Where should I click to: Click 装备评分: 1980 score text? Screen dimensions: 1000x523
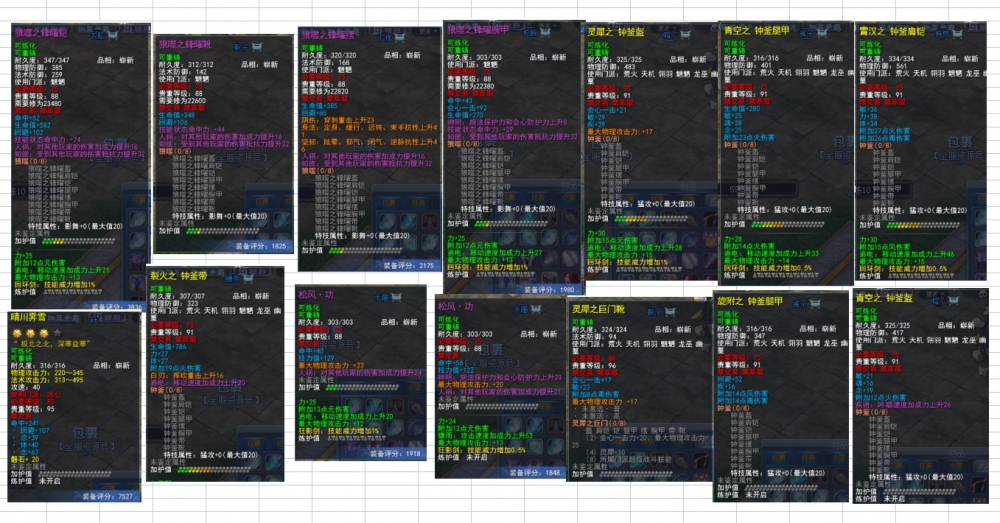550,290
